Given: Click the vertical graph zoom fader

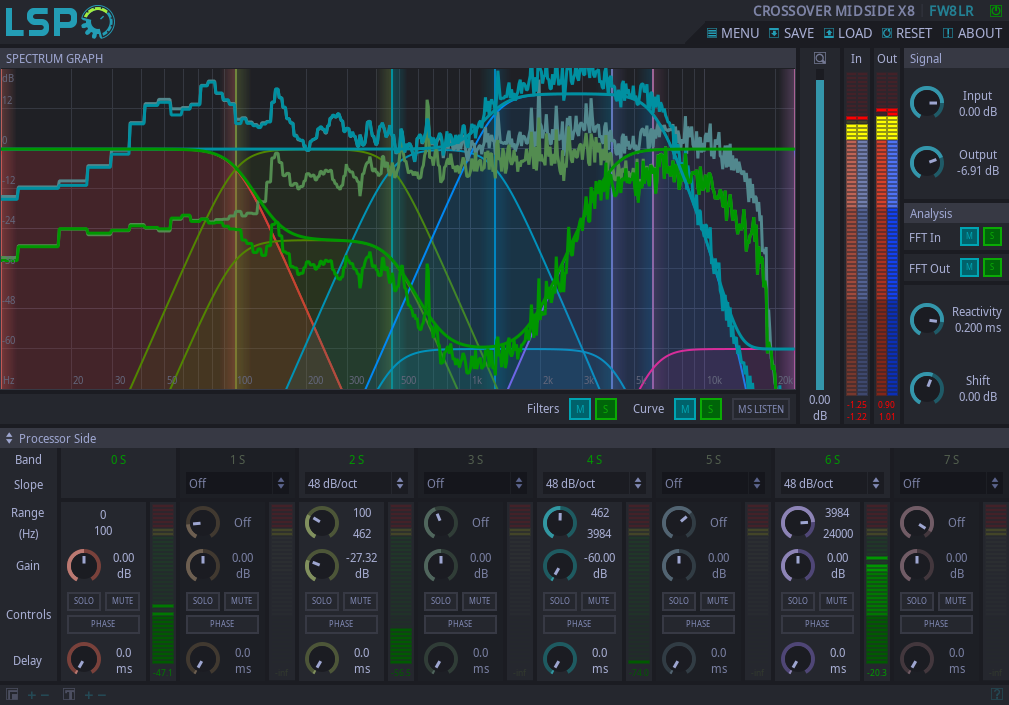Looking at the screenshot, I should (x=820, y=230).
